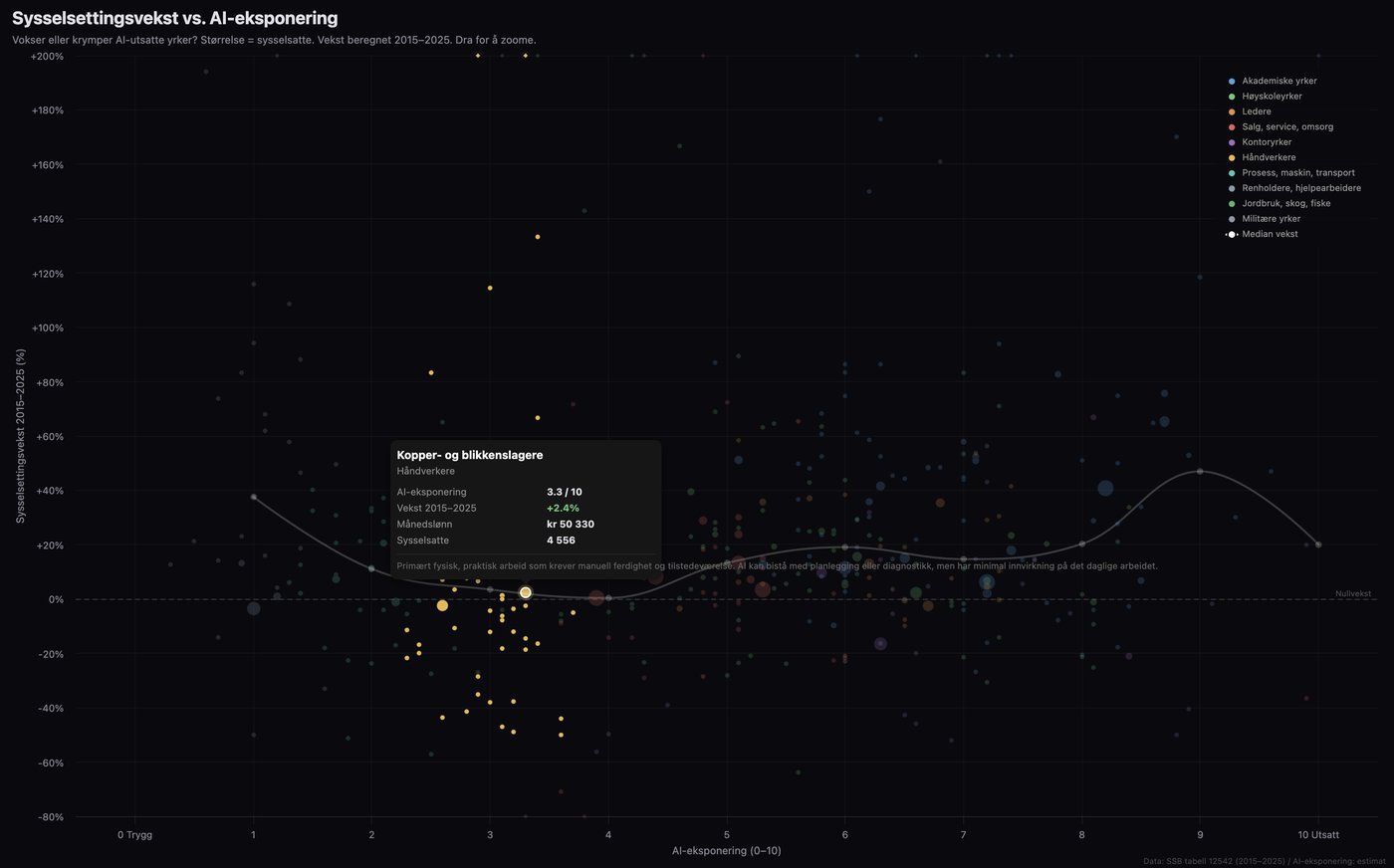Toggle Prosess, maskin, transport legend entry
The width and height of the screenshot is (1394, 868).
point(1291,172)
